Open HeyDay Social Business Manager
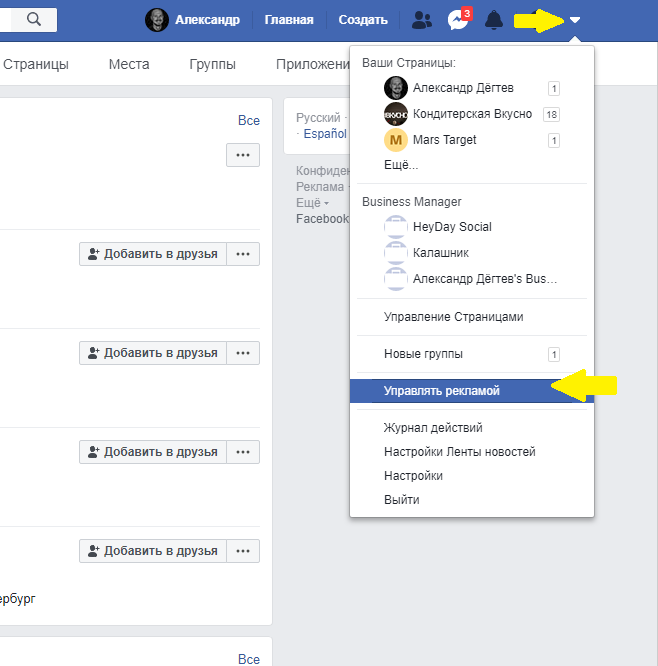Image resolution: width=658 pixels, height=666 pixels. click(x=472, y=227)
